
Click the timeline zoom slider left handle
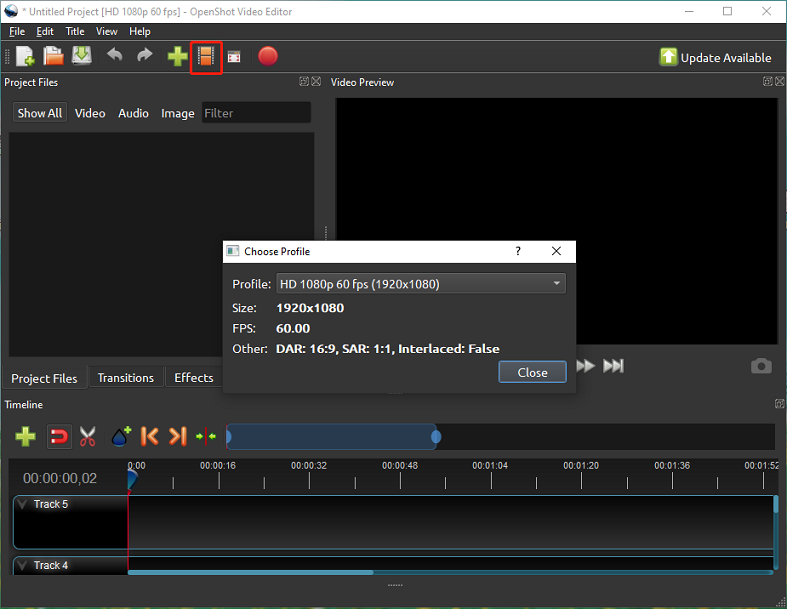click(x=228, y=437)
